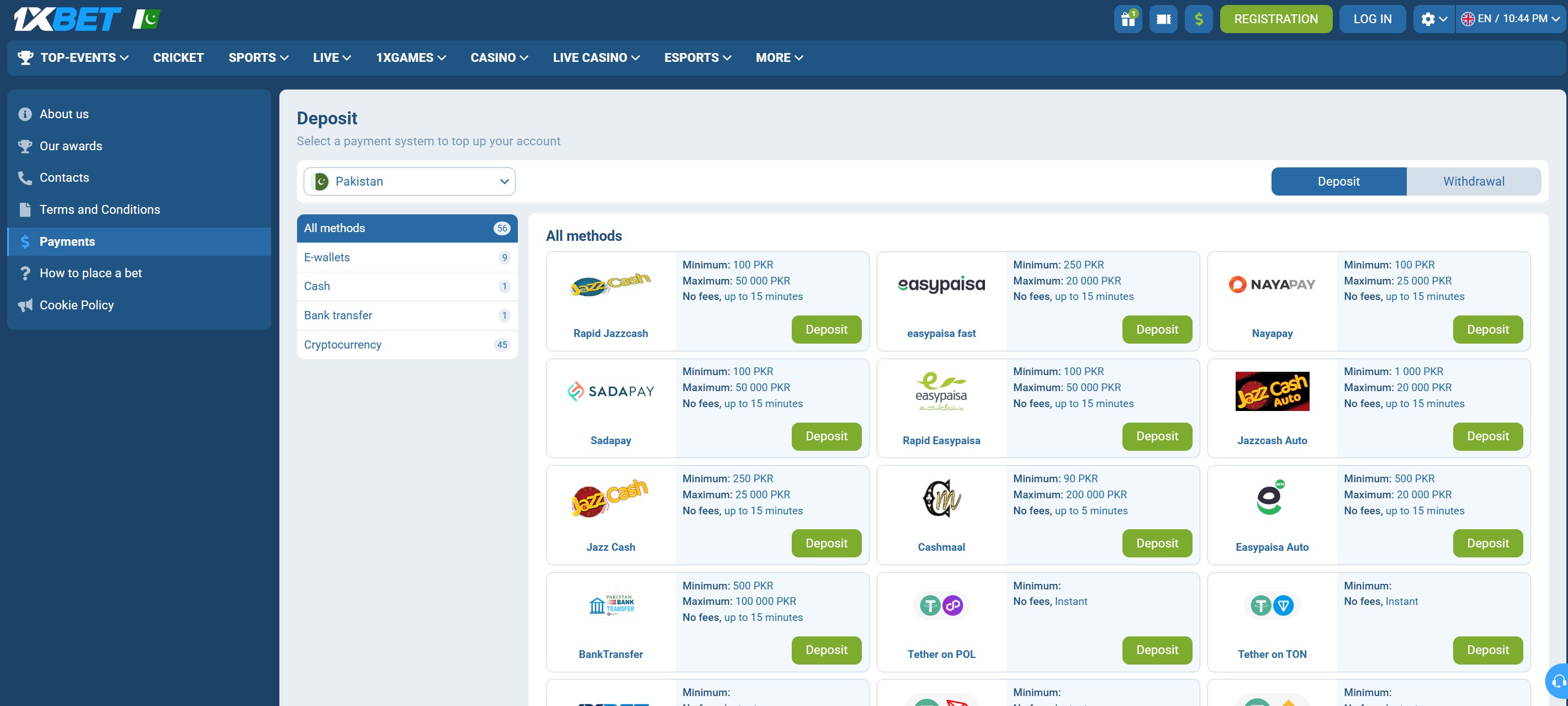Click the easypaisa fast logo
Screen dimensions: 1568x706
point(941,285)
